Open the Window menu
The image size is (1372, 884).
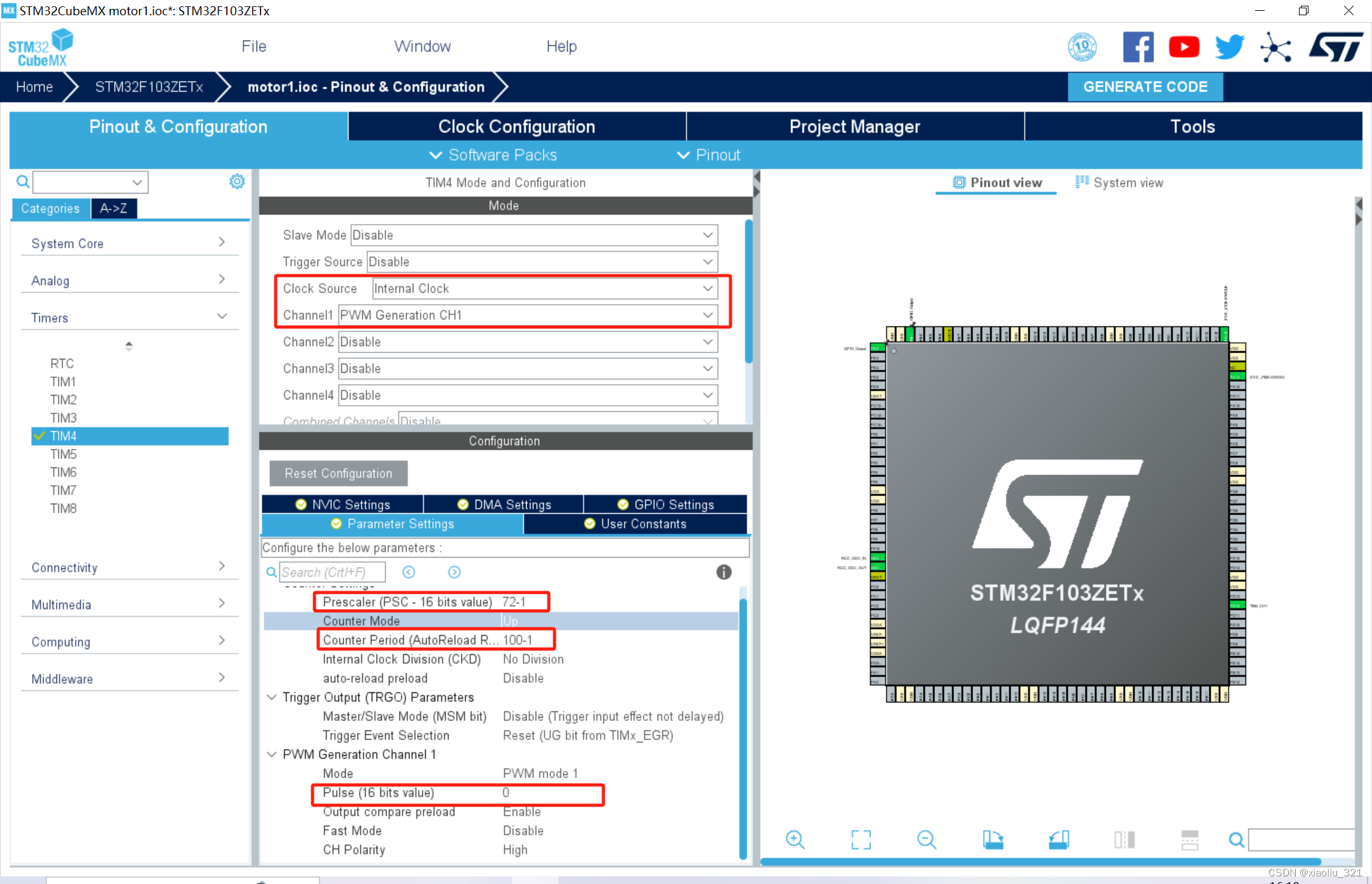pyautogui.click(x=422, y=46)
